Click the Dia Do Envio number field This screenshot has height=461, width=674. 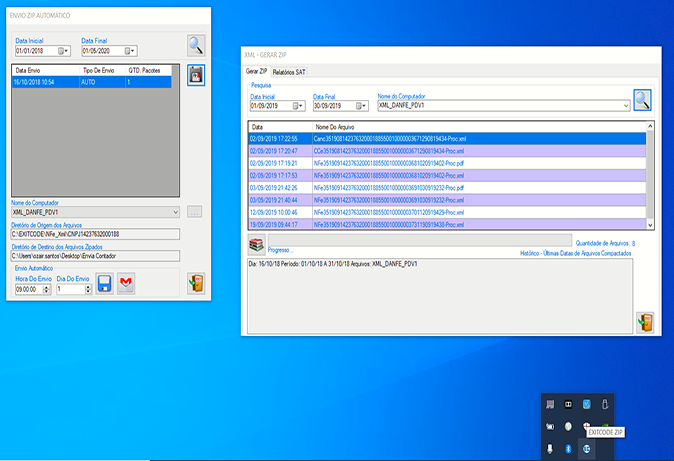coord(70,289)
